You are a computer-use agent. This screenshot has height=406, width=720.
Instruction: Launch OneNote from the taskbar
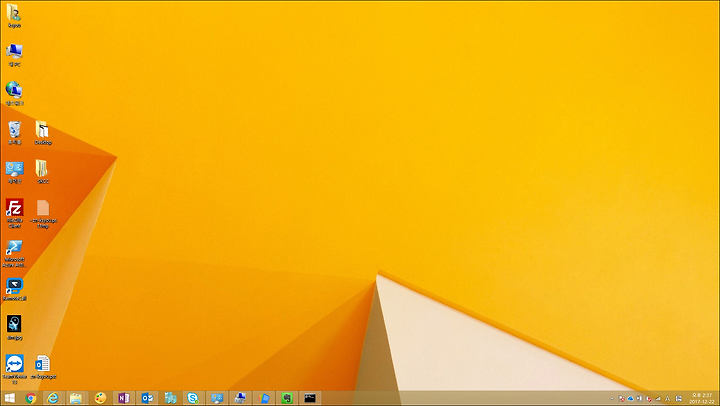tap(124, 398)
